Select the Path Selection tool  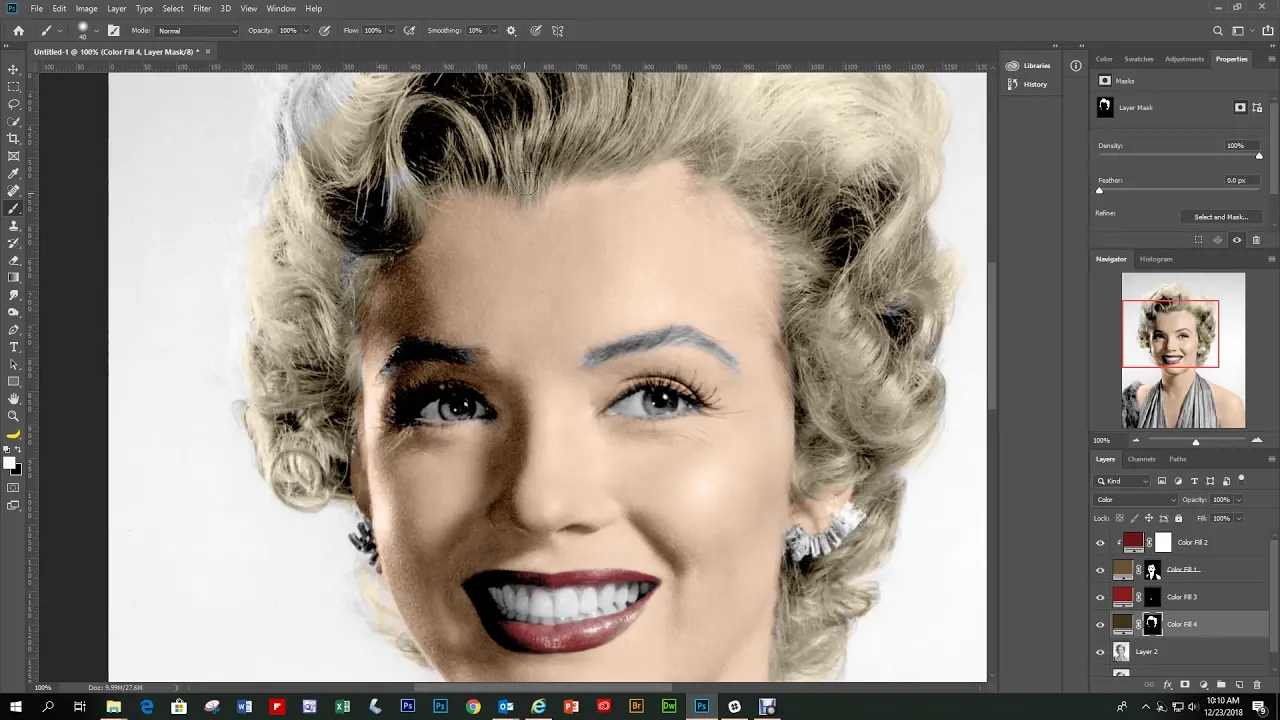(x=13, y=364)
